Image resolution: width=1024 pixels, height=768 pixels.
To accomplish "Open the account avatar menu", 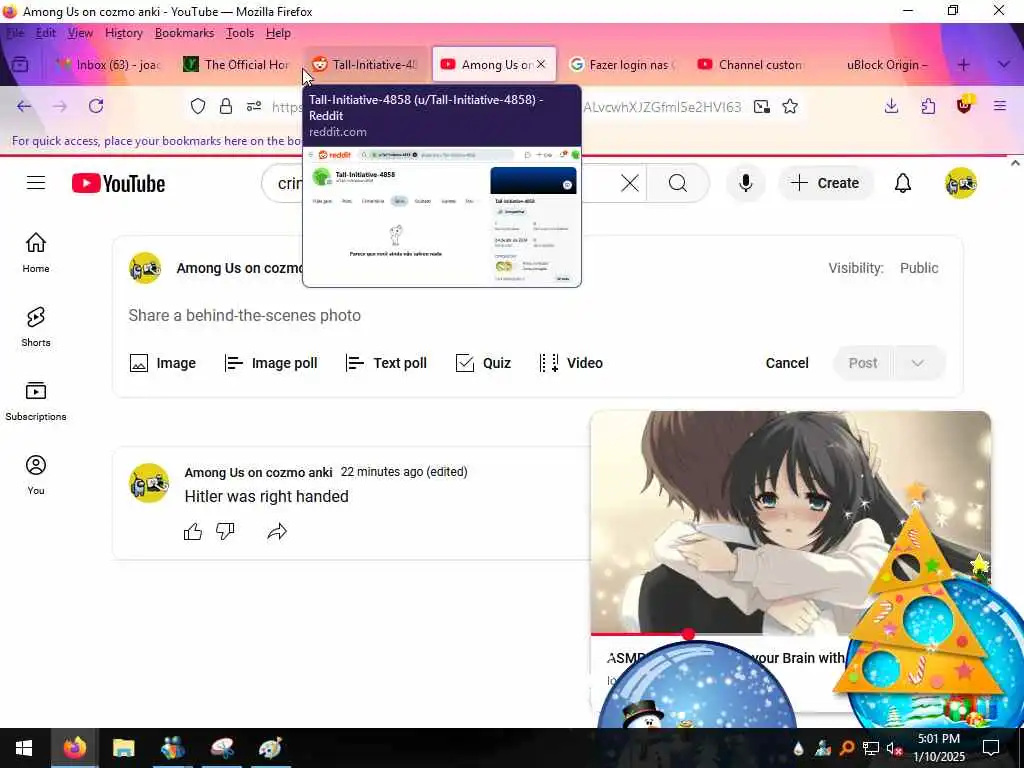I will coord(961,183).
